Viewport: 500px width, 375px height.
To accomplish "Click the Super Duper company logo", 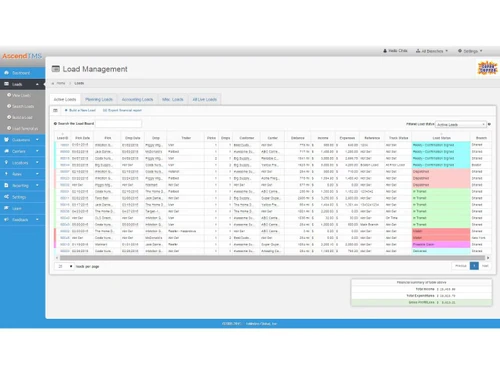I will [x=488, y=68].
